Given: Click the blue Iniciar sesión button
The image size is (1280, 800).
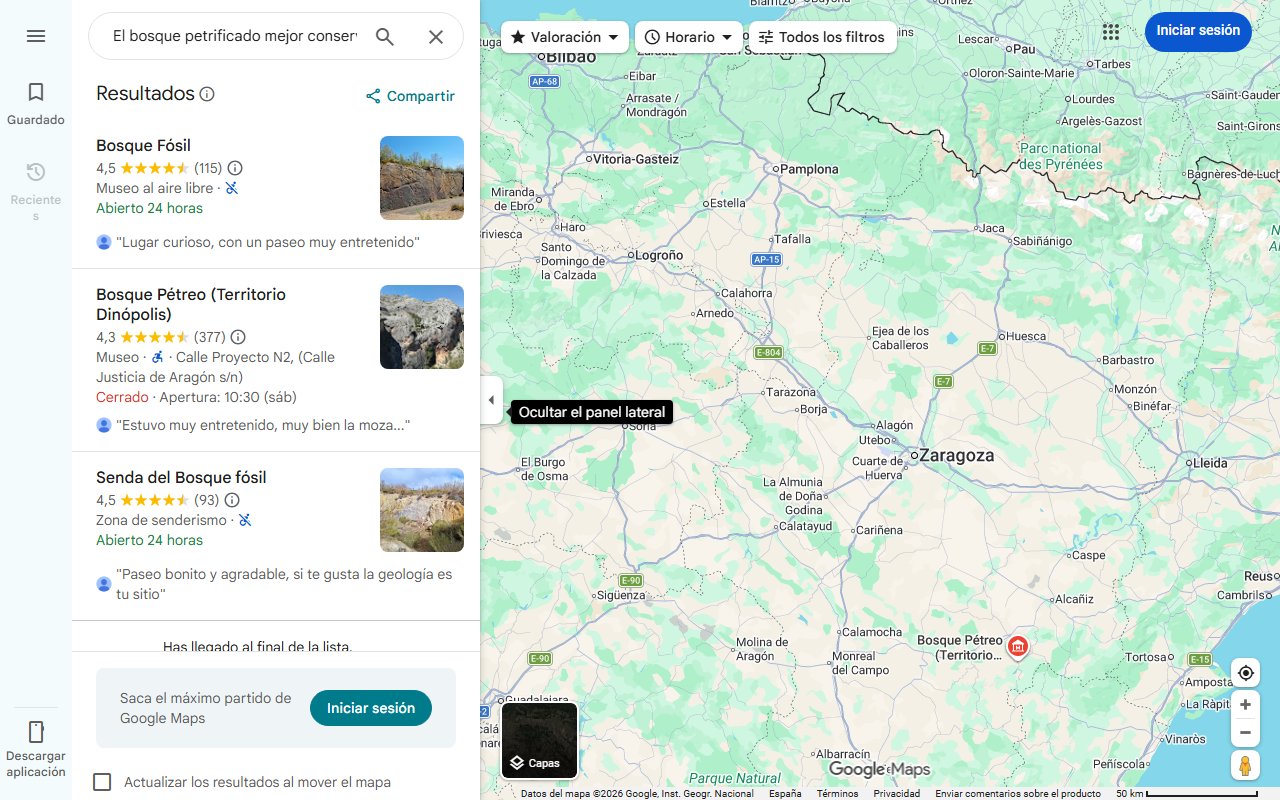Looking at the screenshot, I should (x=1198, y=31).
